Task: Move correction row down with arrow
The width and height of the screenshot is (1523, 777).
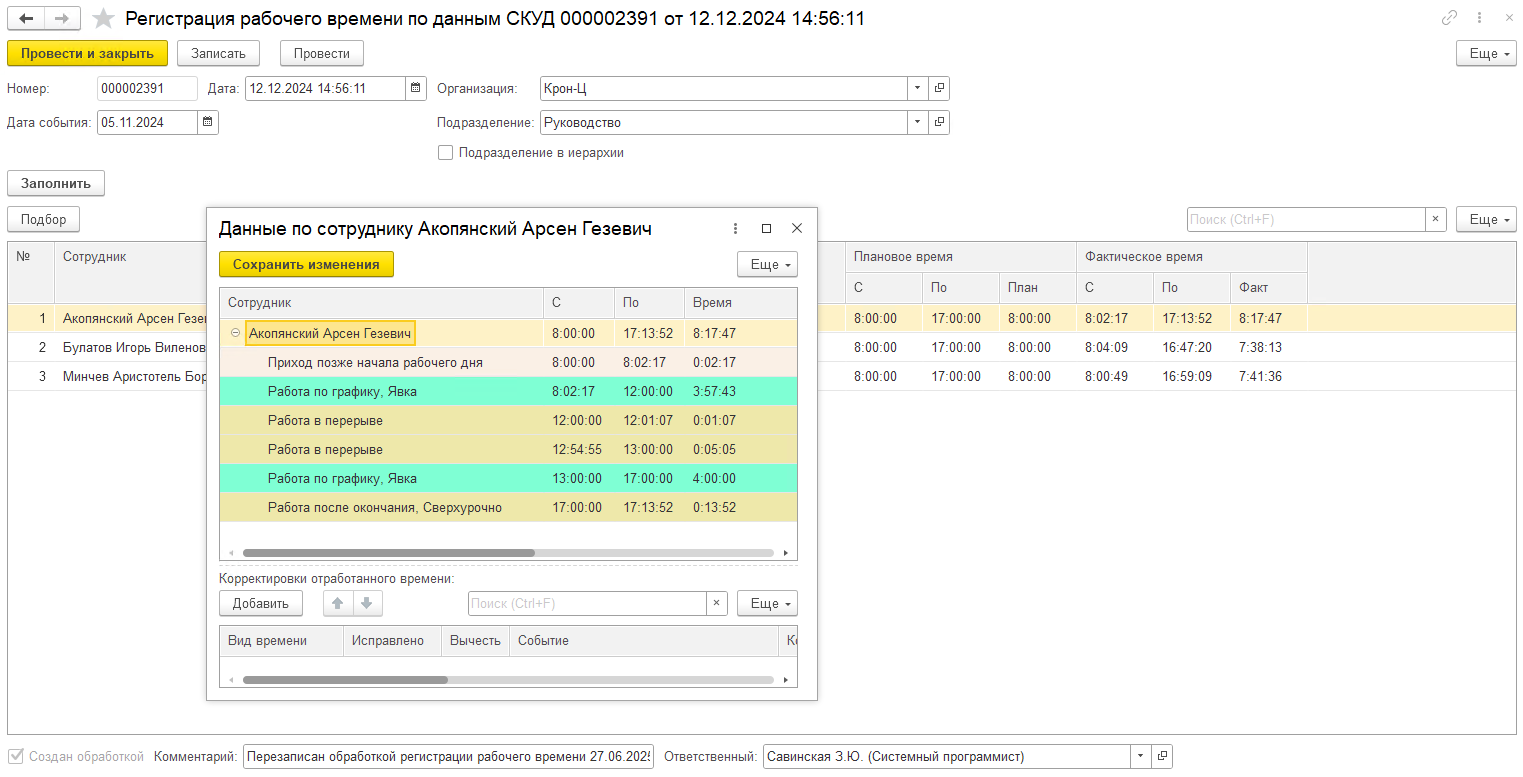Action: [x=367, y=603]
